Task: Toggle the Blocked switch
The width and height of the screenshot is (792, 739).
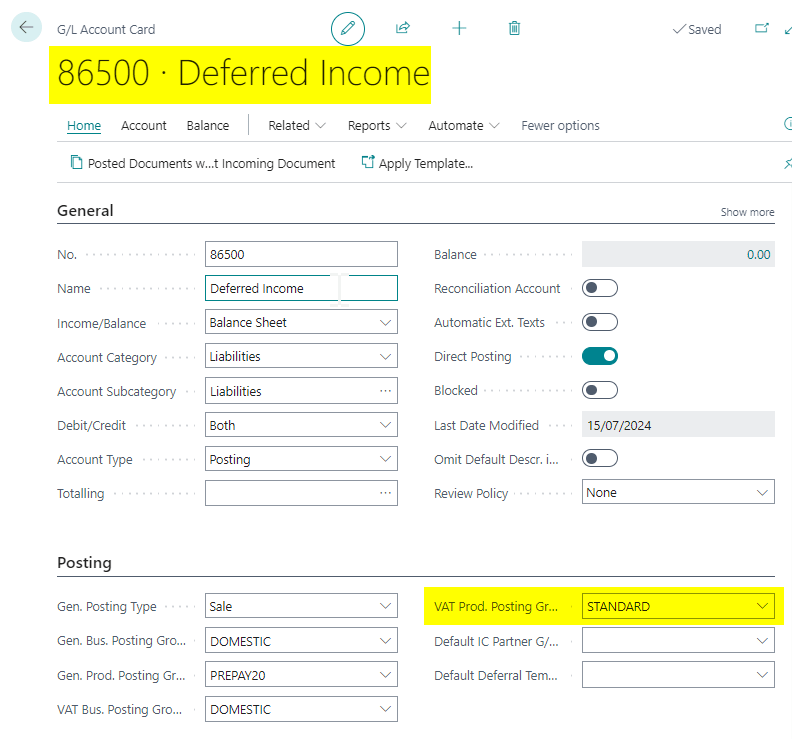Action: 600,390
